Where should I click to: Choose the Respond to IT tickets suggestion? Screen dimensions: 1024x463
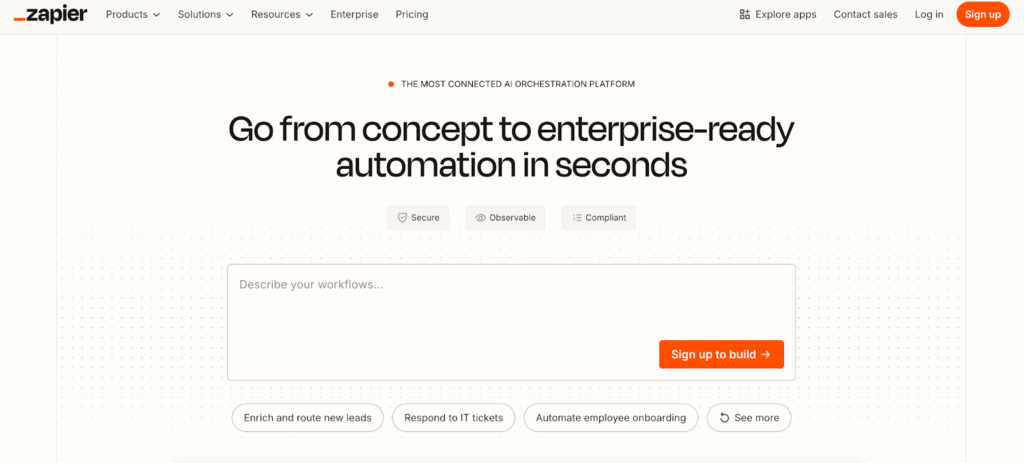coord(453,418)
